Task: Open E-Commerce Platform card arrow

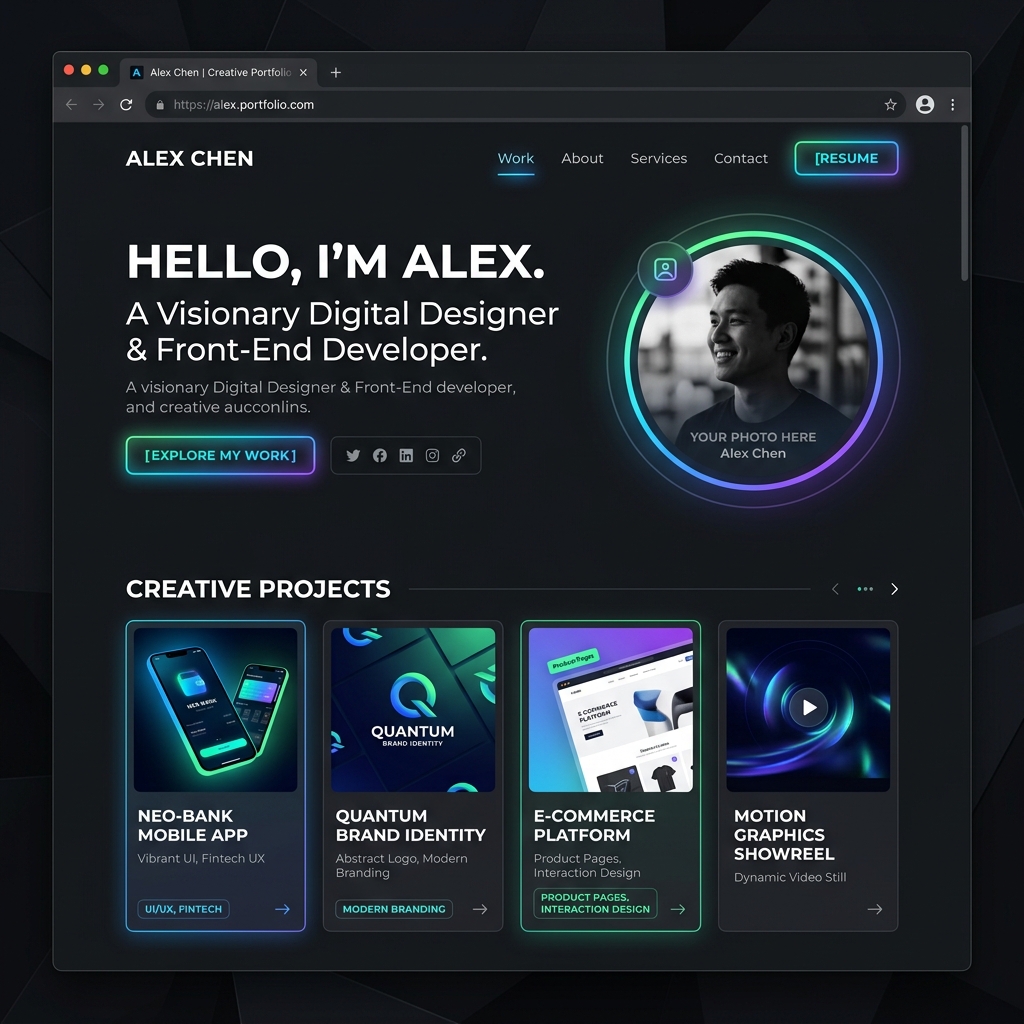Action: pos(678,909)
